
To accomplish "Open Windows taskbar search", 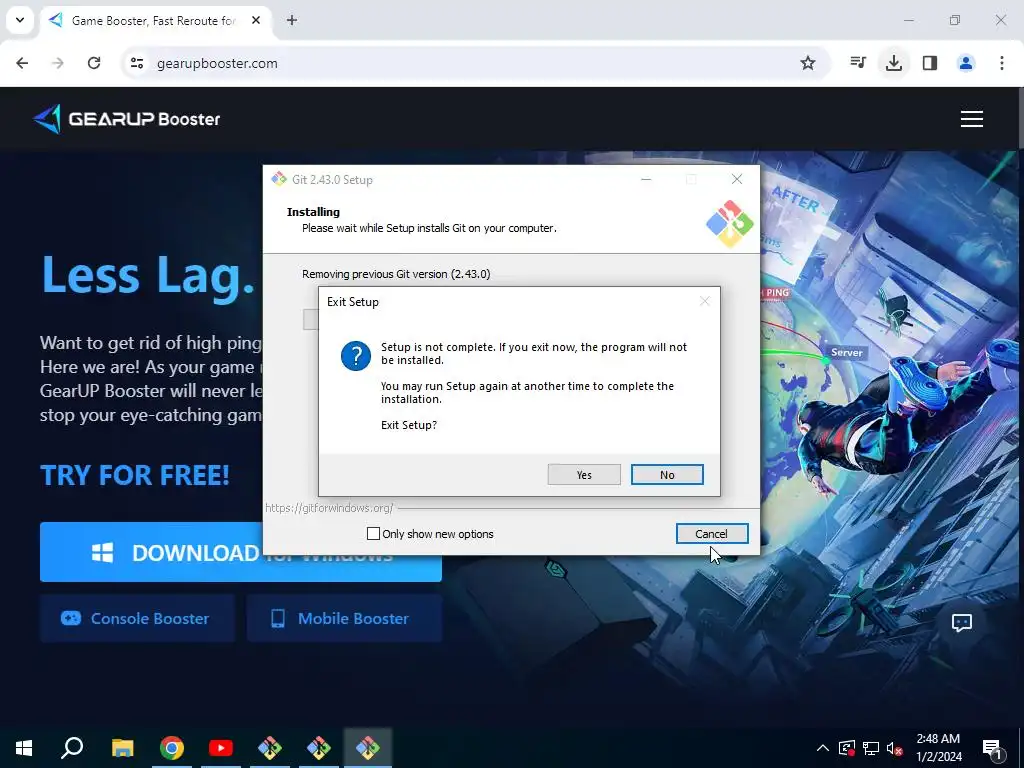I will pyautogui.click(x=72, y=748).
